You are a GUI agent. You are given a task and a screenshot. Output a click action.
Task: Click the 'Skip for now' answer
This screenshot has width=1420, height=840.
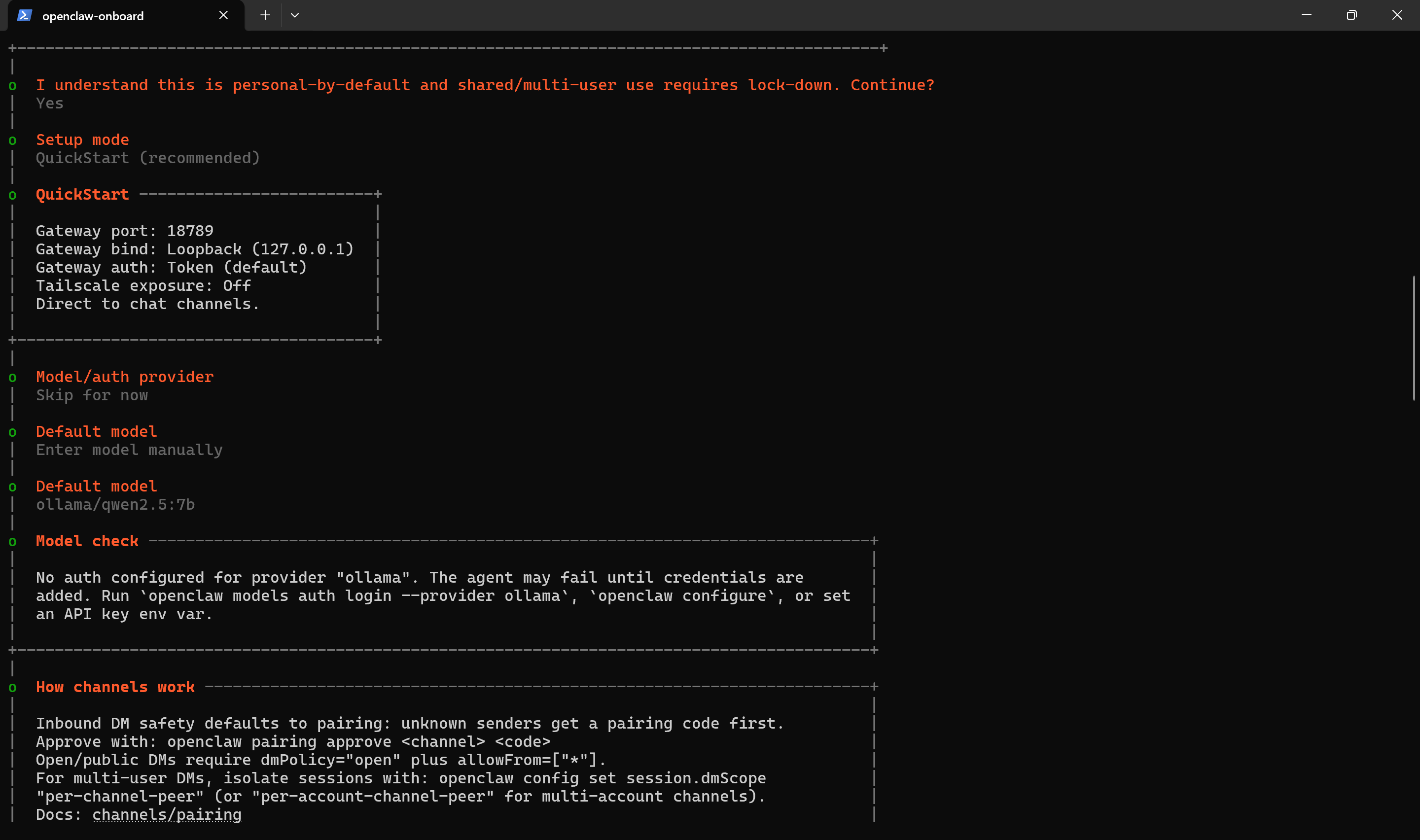(x=92, y=395)
